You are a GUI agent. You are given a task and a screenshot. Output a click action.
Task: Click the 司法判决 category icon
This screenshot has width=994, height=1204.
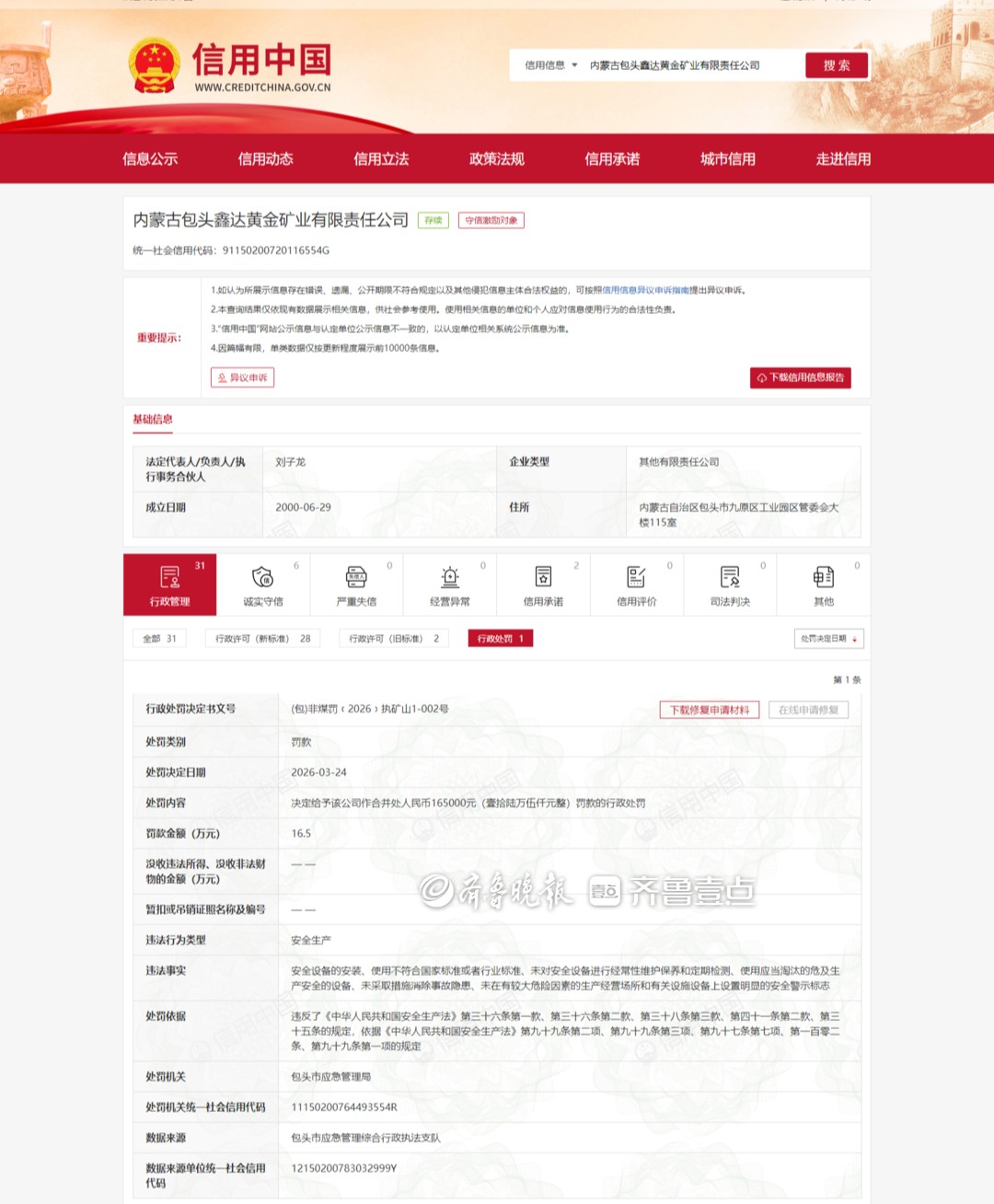coord(730,577)
